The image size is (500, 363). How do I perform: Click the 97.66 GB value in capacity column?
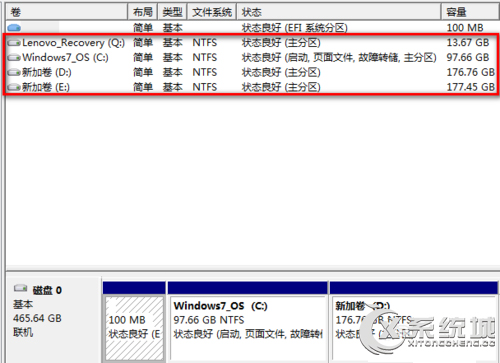tap(468, 57)
